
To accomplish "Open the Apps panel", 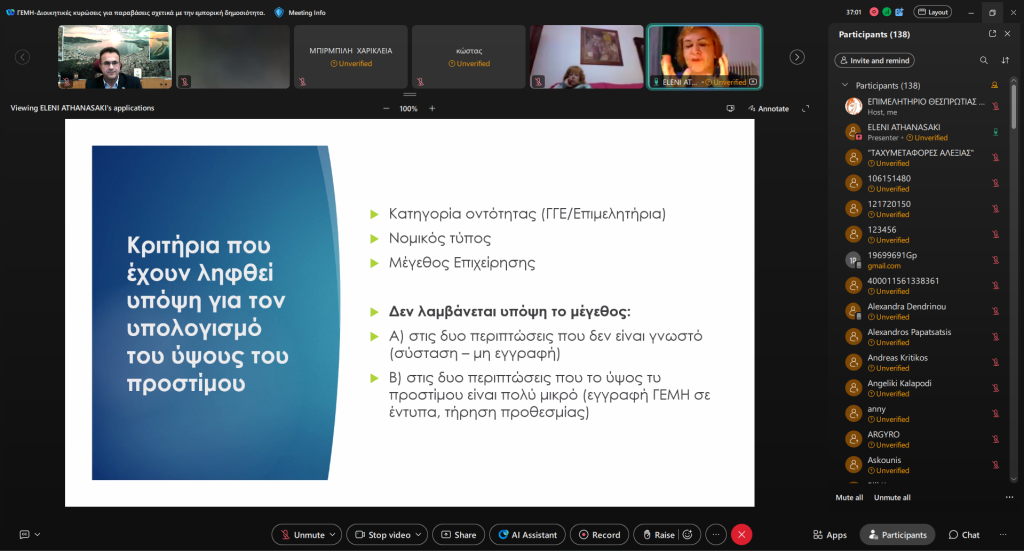I will click(830, 535).
